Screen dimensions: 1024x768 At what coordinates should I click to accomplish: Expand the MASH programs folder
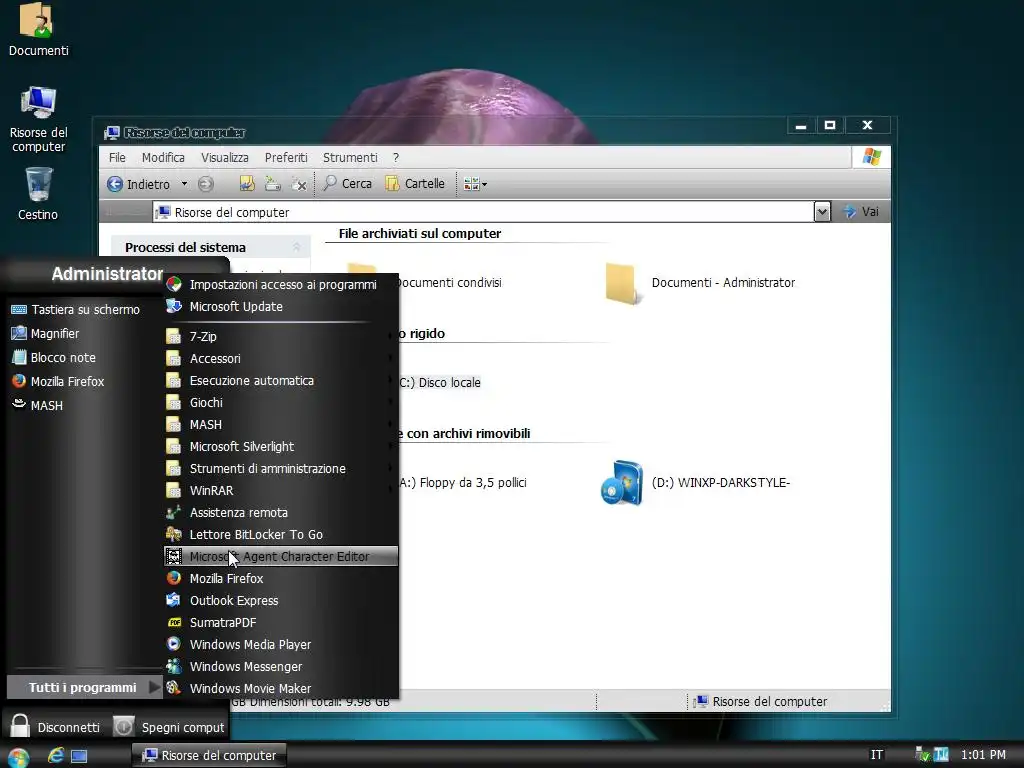pos(280,424)
